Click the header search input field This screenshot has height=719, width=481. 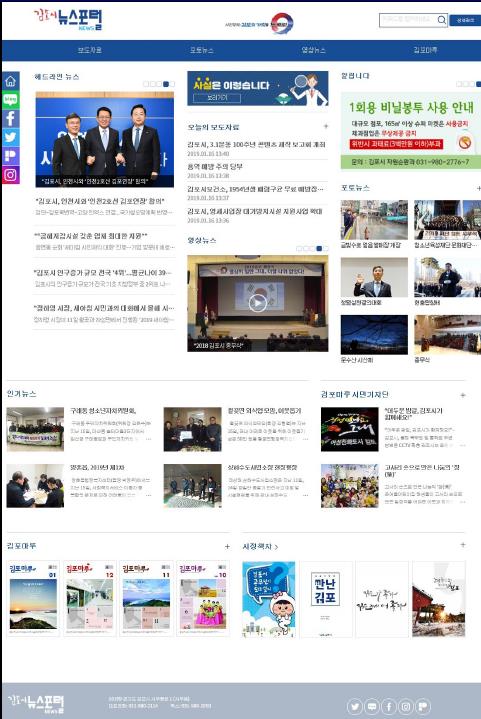(x=408, y=20)
